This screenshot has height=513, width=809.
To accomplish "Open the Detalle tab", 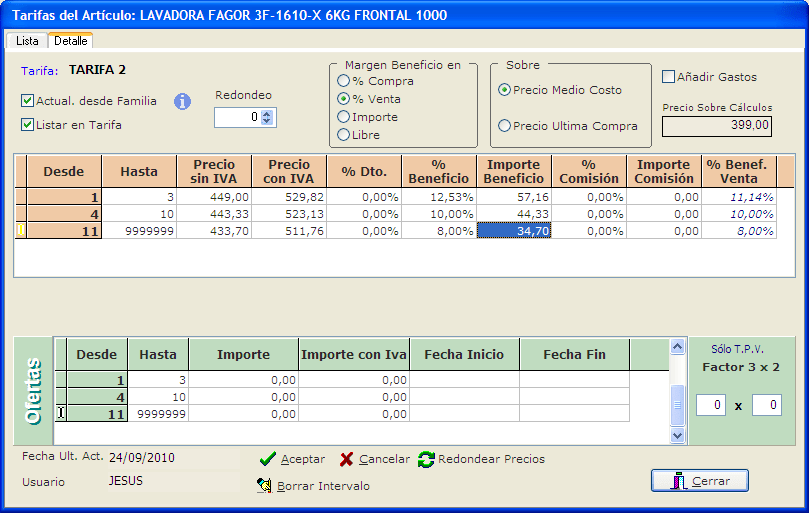I will [70, 41].
